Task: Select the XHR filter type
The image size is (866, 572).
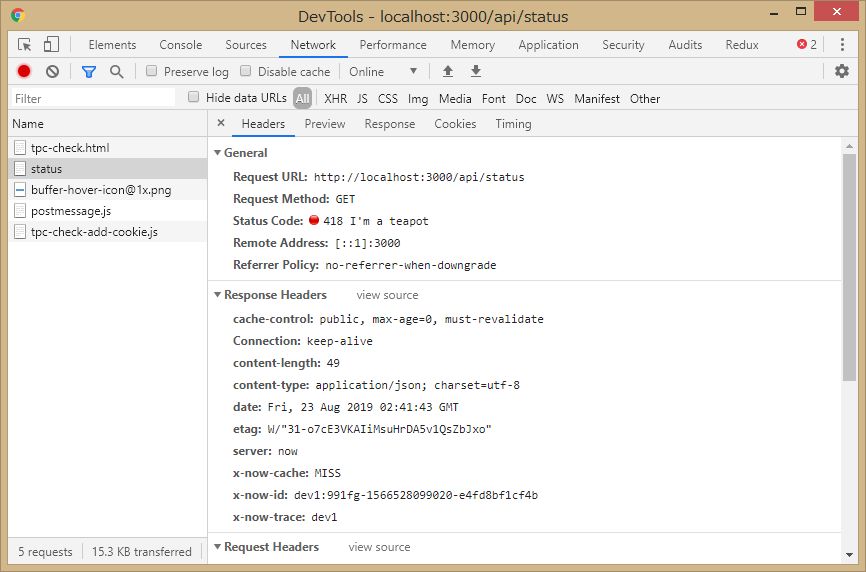Action: (335, 99)
